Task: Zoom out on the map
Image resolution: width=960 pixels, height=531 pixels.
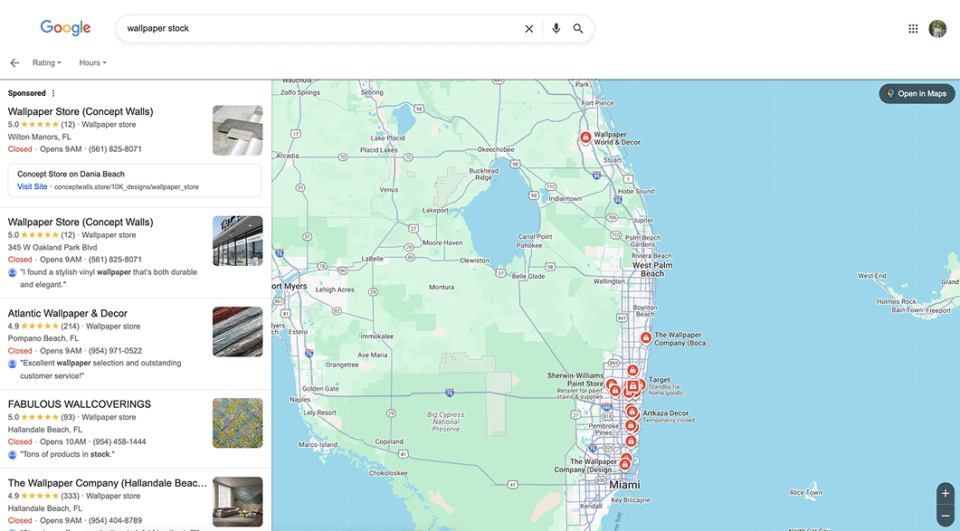Action: tap(945, 516)
